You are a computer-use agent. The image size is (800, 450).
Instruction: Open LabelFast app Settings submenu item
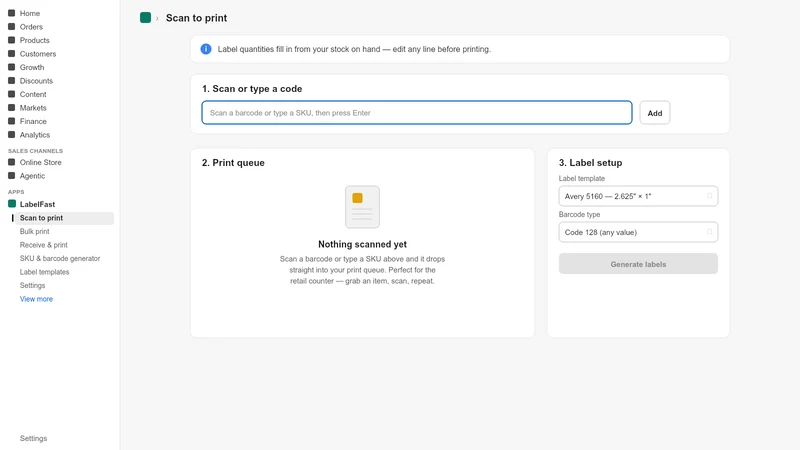click(x=33, y=285)
